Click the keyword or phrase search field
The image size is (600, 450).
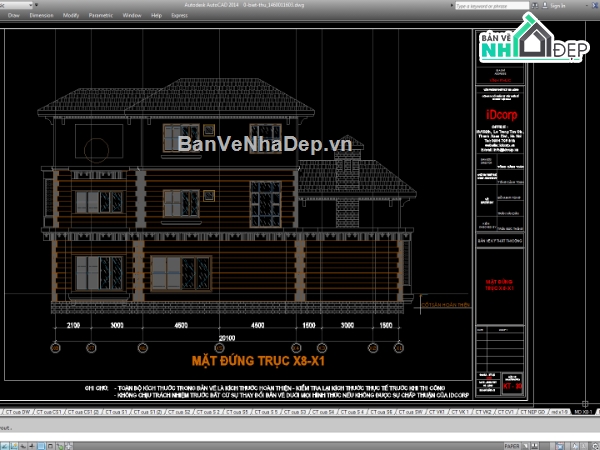pos(492,6)
